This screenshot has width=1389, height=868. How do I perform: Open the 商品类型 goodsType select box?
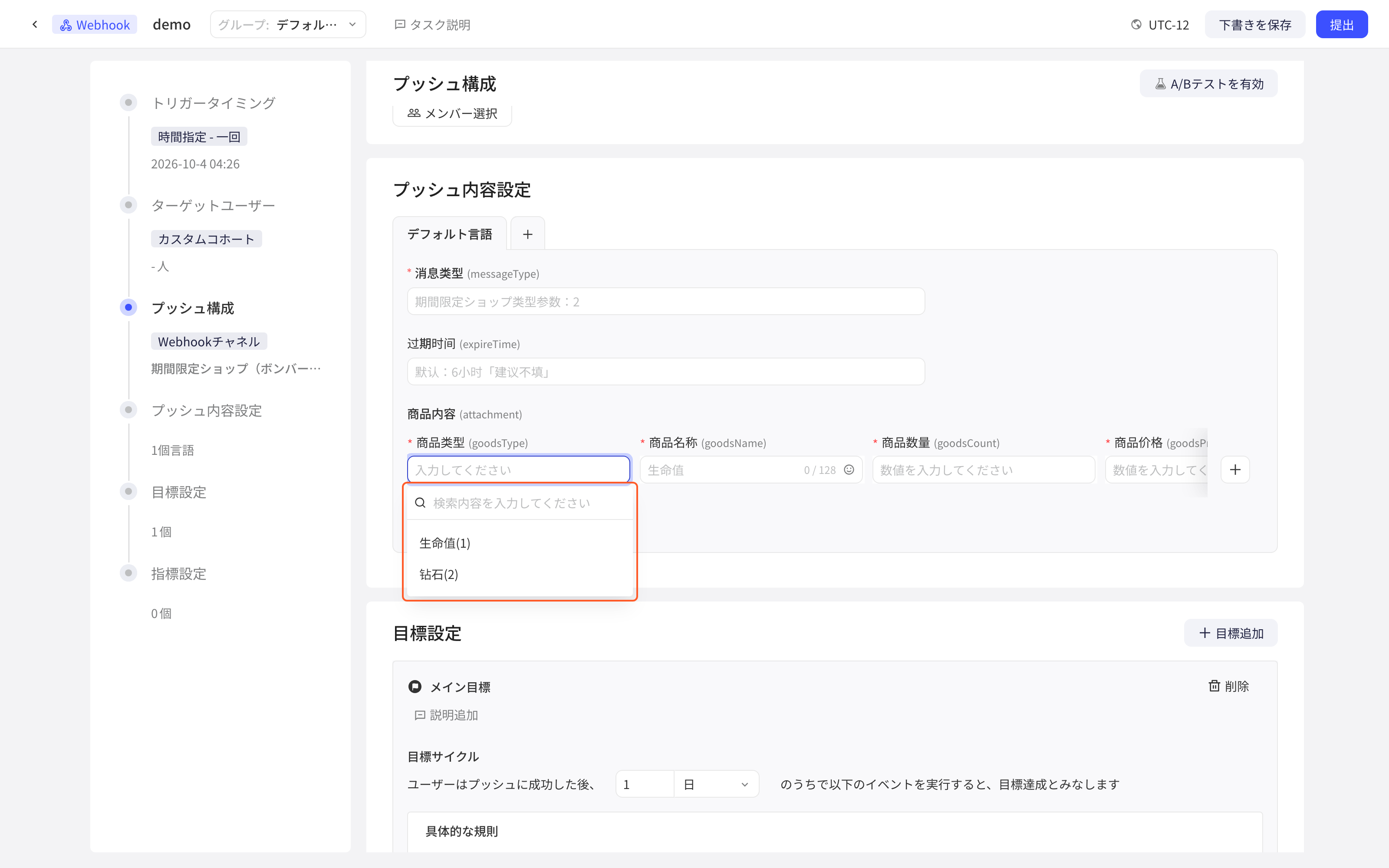click(519, 470)
